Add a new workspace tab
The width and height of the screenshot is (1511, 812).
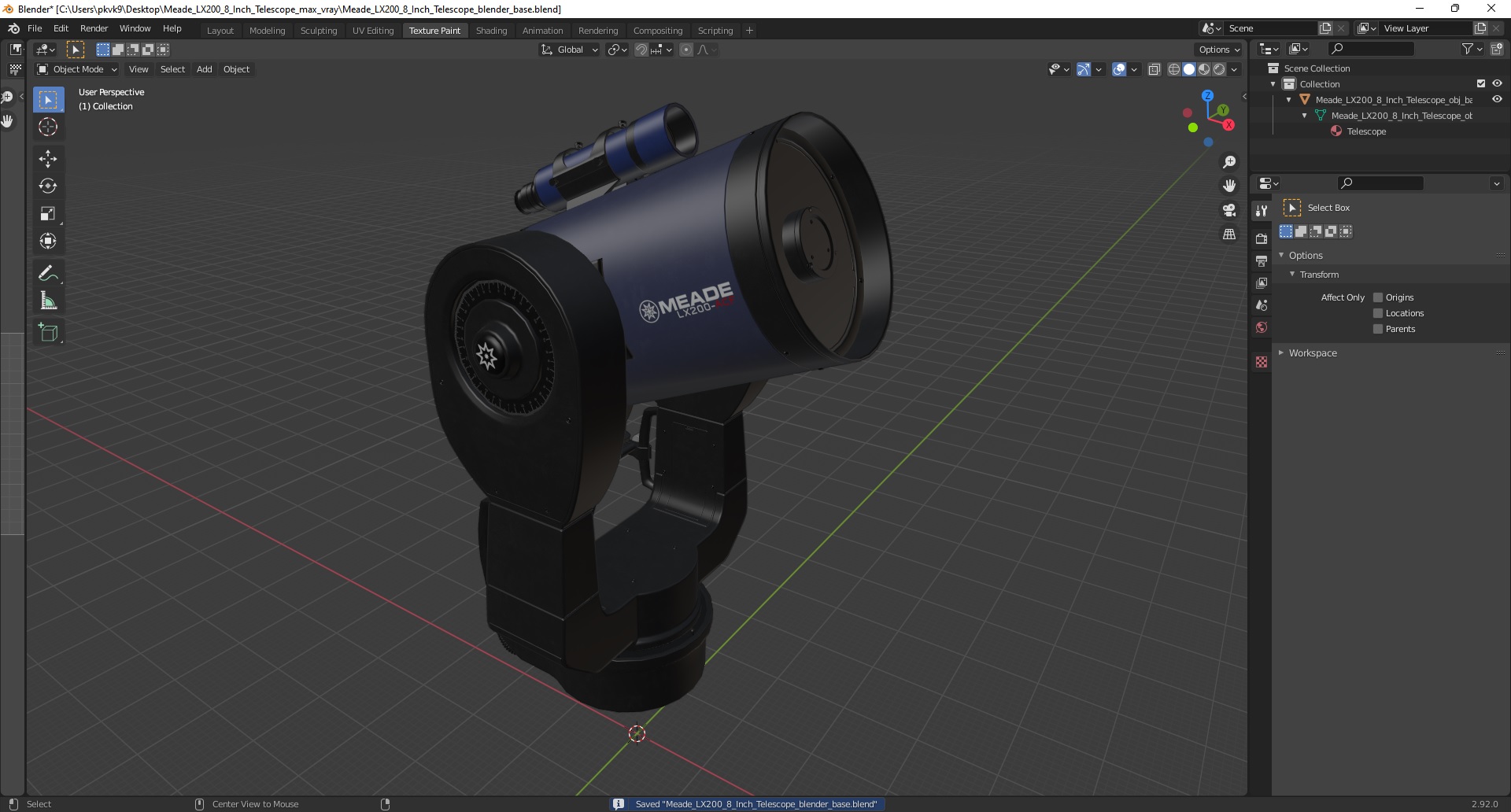(x=749, y=31)
